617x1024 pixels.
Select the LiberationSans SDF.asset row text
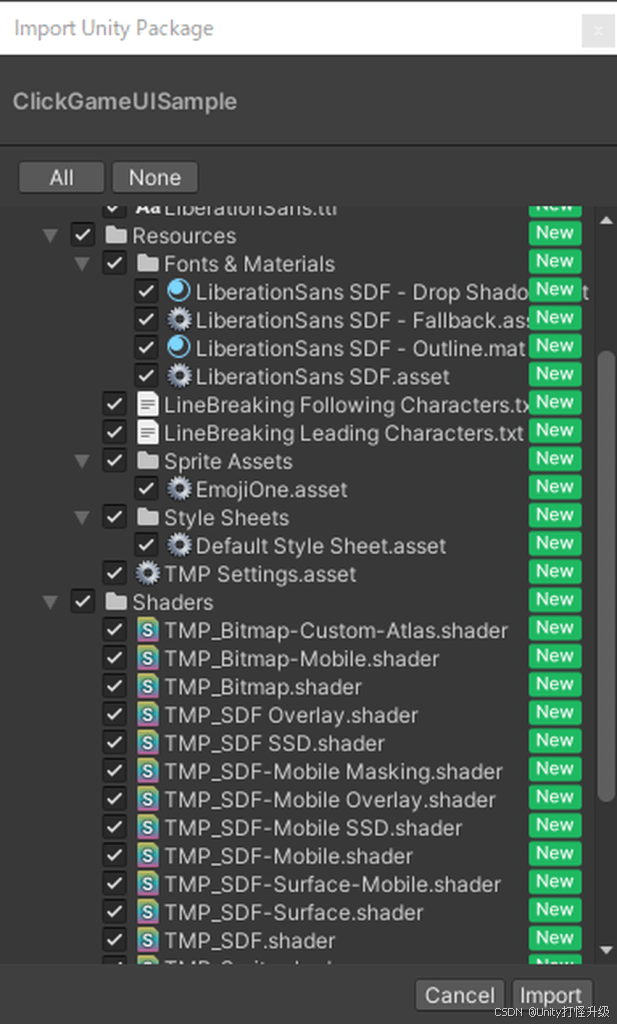tap(323, 376)
